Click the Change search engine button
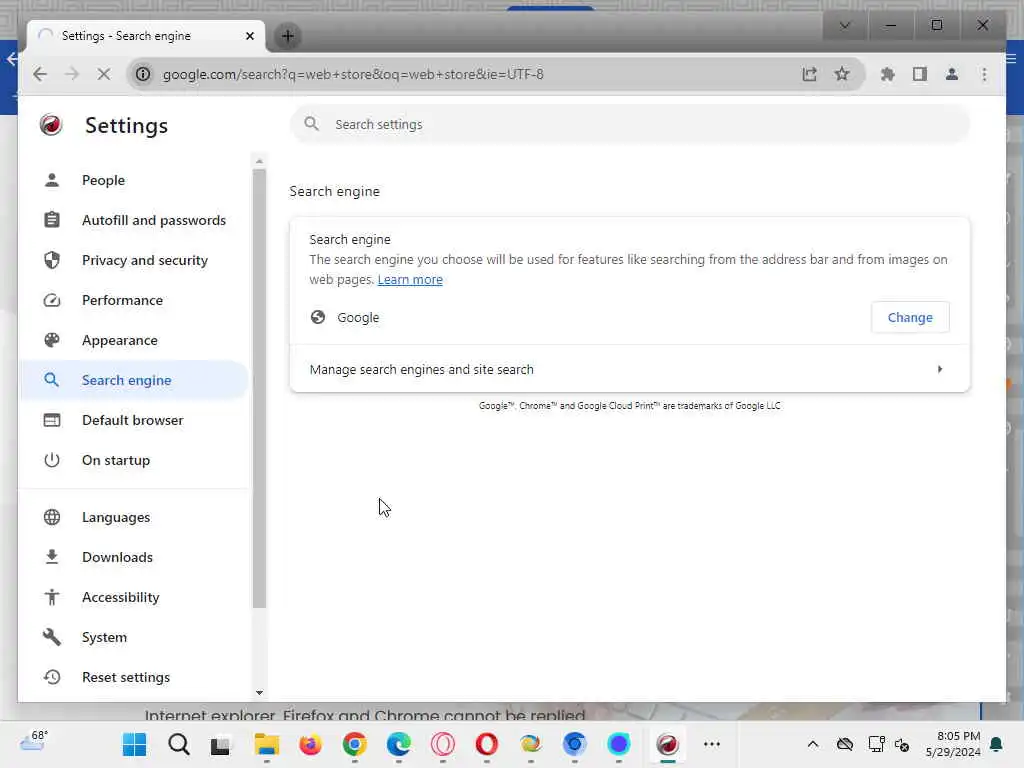 point(910,317)
